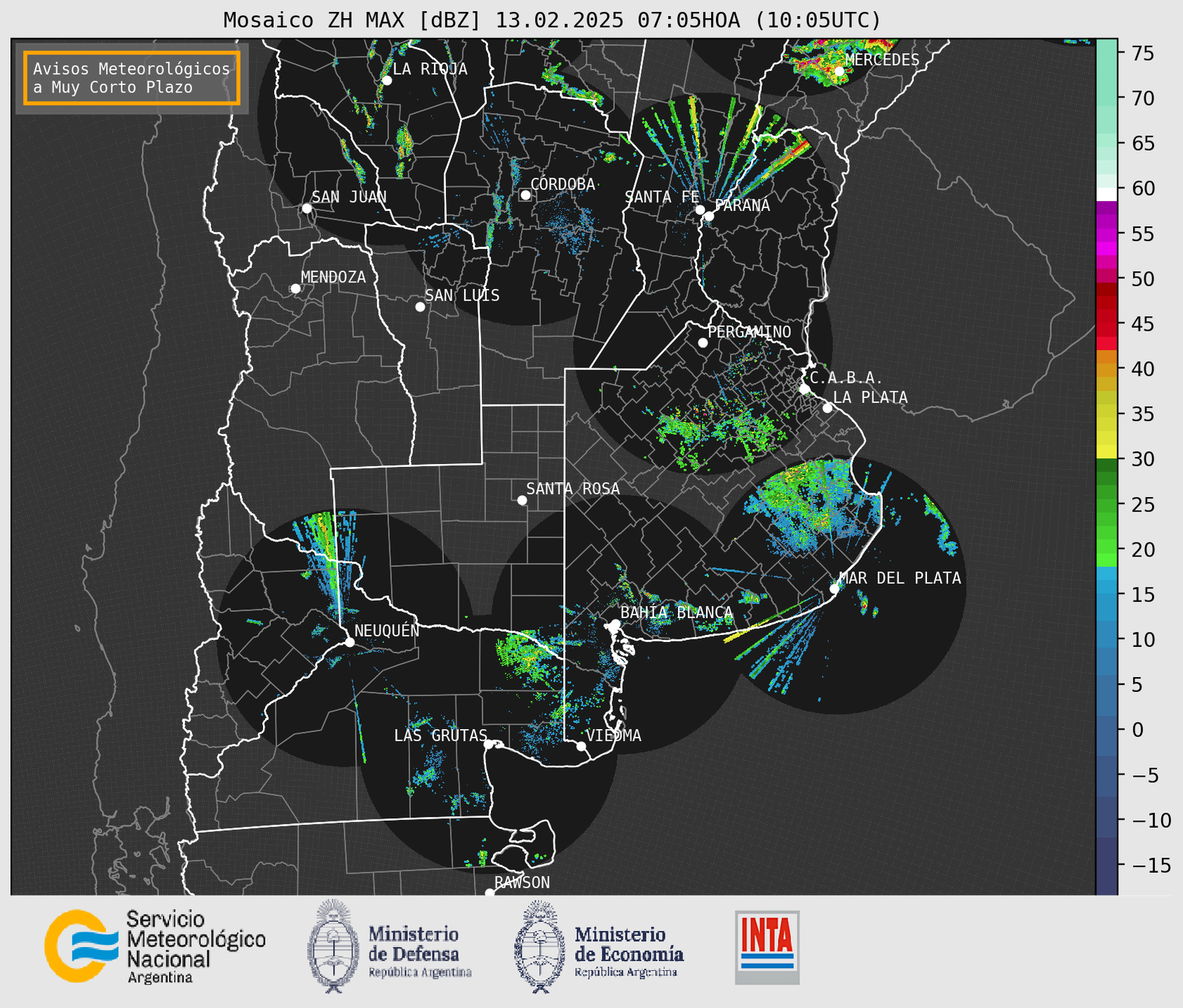Click the BAHÍA BLANCA label text
The image size is (1183, 1008).
(677, 612)
